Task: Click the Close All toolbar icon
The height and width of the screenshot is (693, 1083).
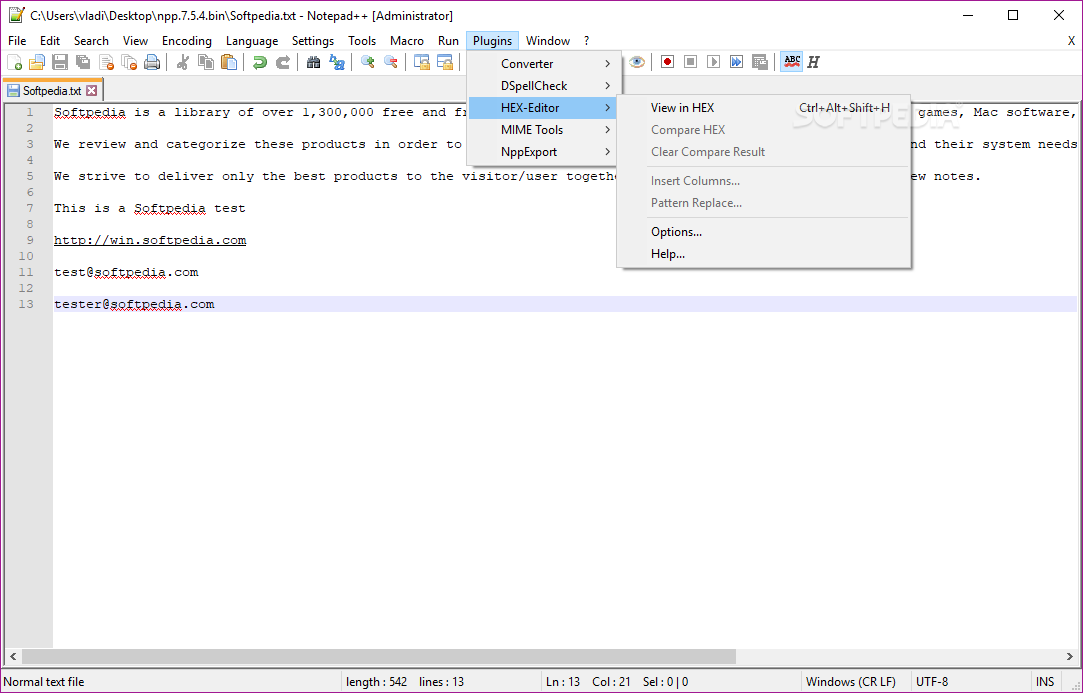Action: 129,62
